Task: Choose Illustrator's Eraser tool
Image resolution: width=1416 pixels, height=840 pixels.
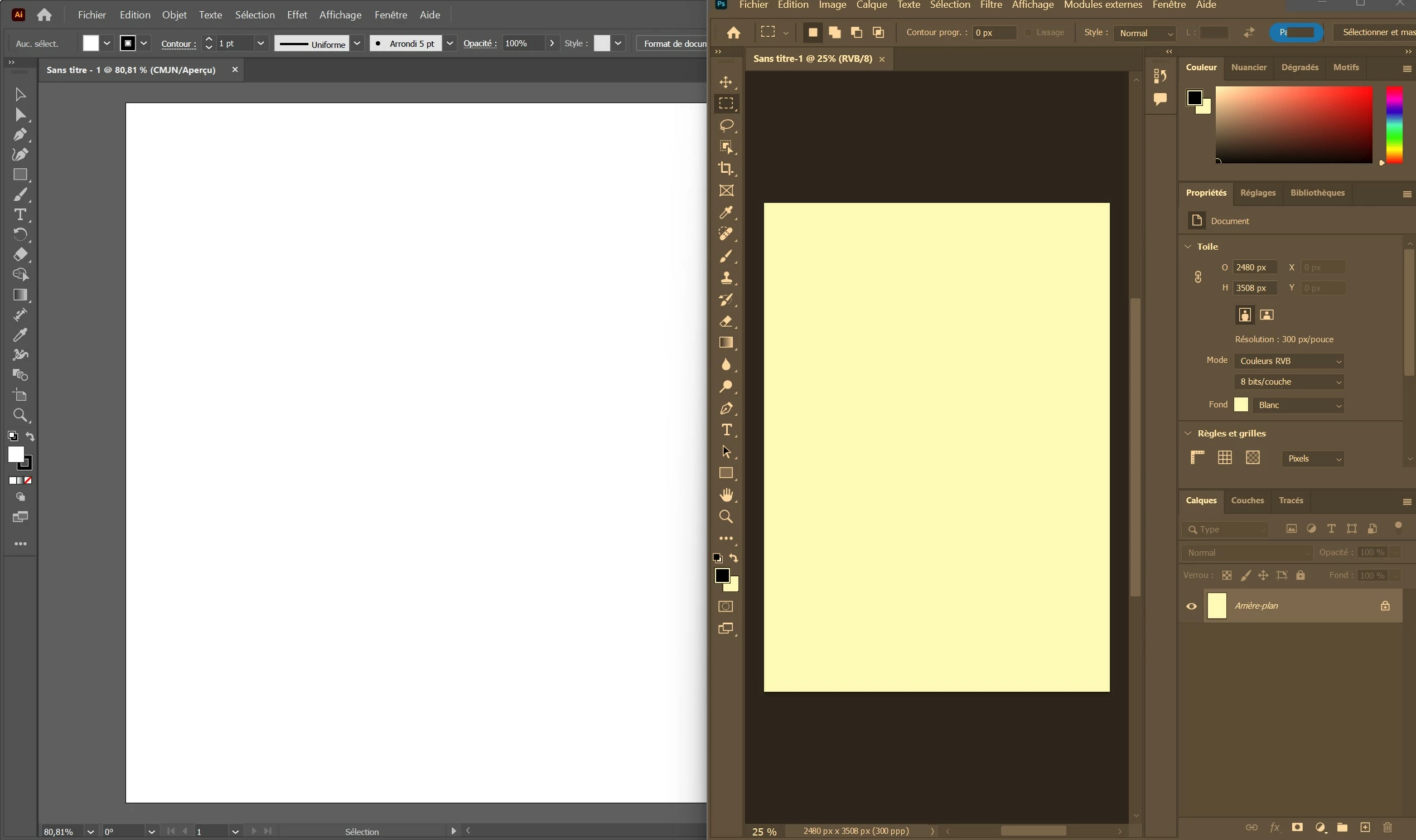Action: (x=20, y=255)
